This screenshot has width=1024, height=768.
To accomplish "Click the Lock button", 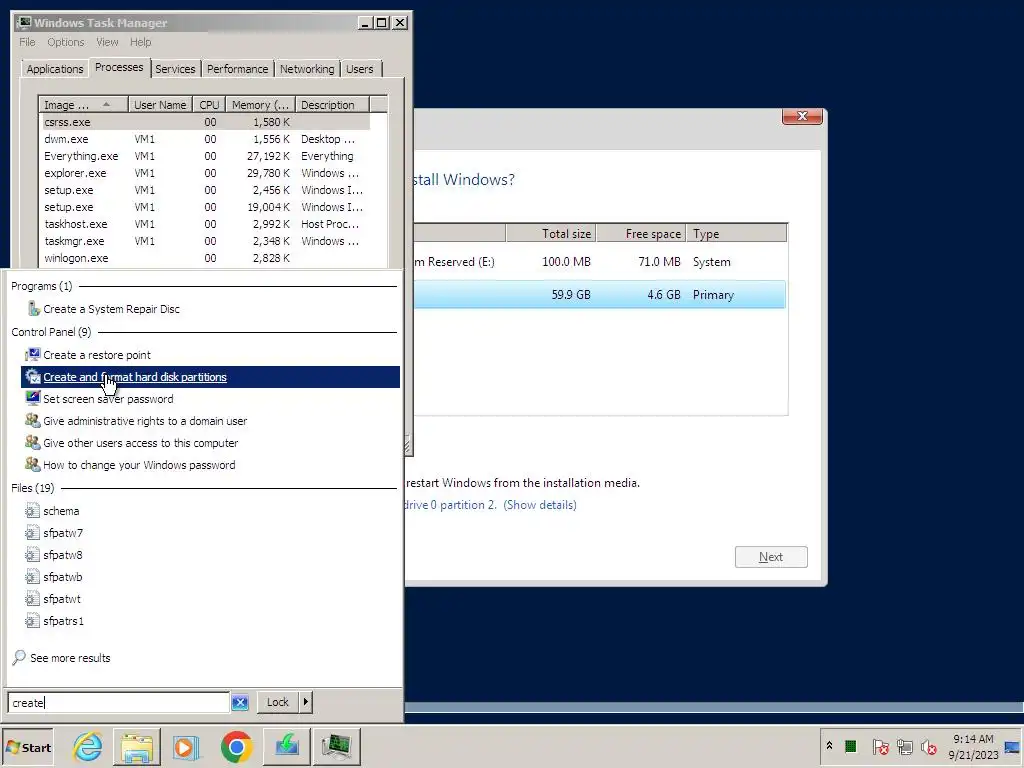I will [278, 702].
